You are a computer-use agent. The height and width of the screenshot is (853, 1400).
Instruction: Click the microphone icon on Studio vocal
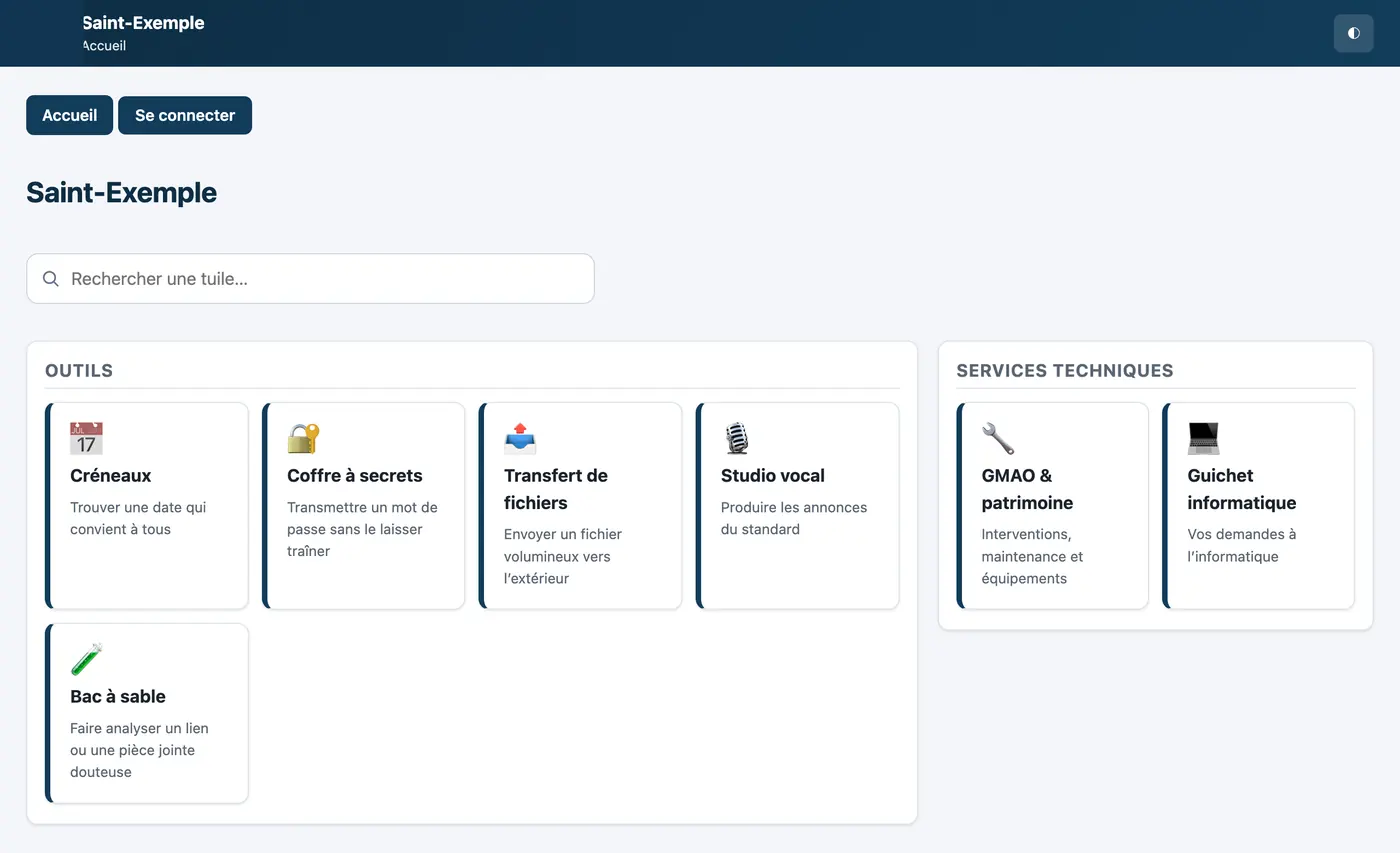tap(737, 438)
